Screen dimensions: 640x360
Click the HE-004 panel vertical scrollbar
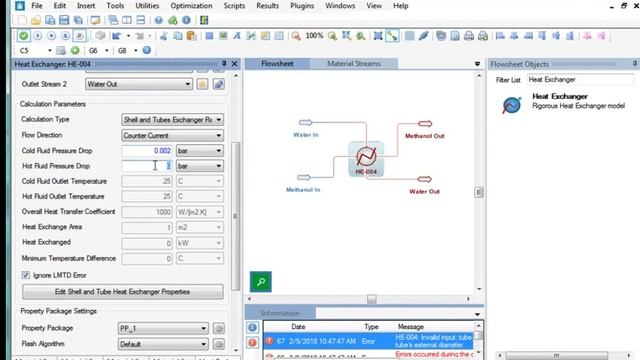click(235, 216)
